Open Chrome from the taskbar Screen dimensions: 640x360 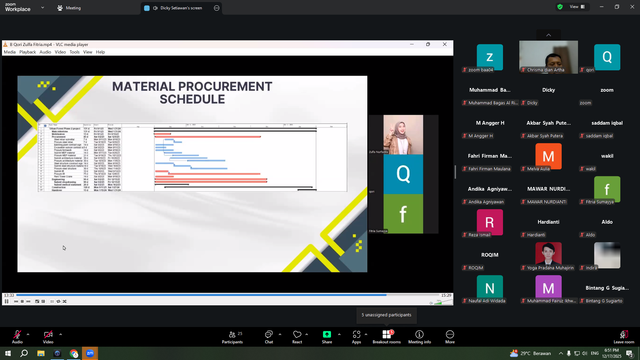coord(73,353)
